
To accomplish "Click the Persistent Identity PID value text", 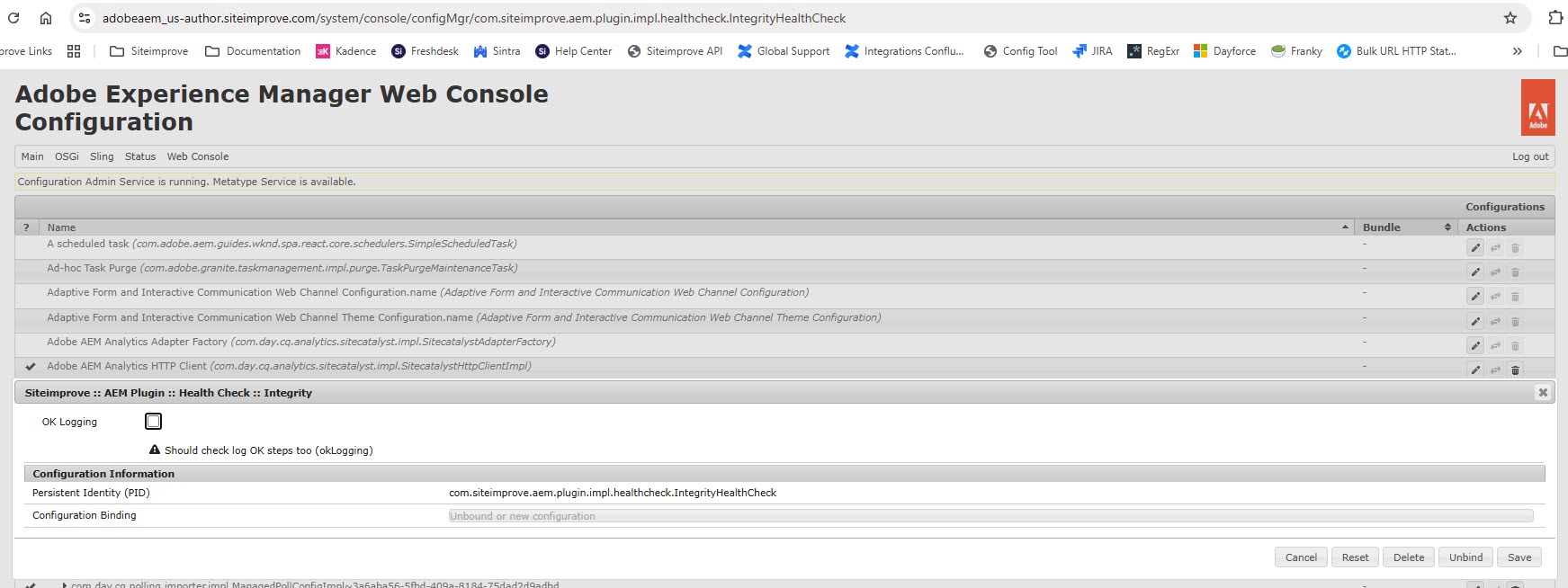I will [x=613, y=493].
